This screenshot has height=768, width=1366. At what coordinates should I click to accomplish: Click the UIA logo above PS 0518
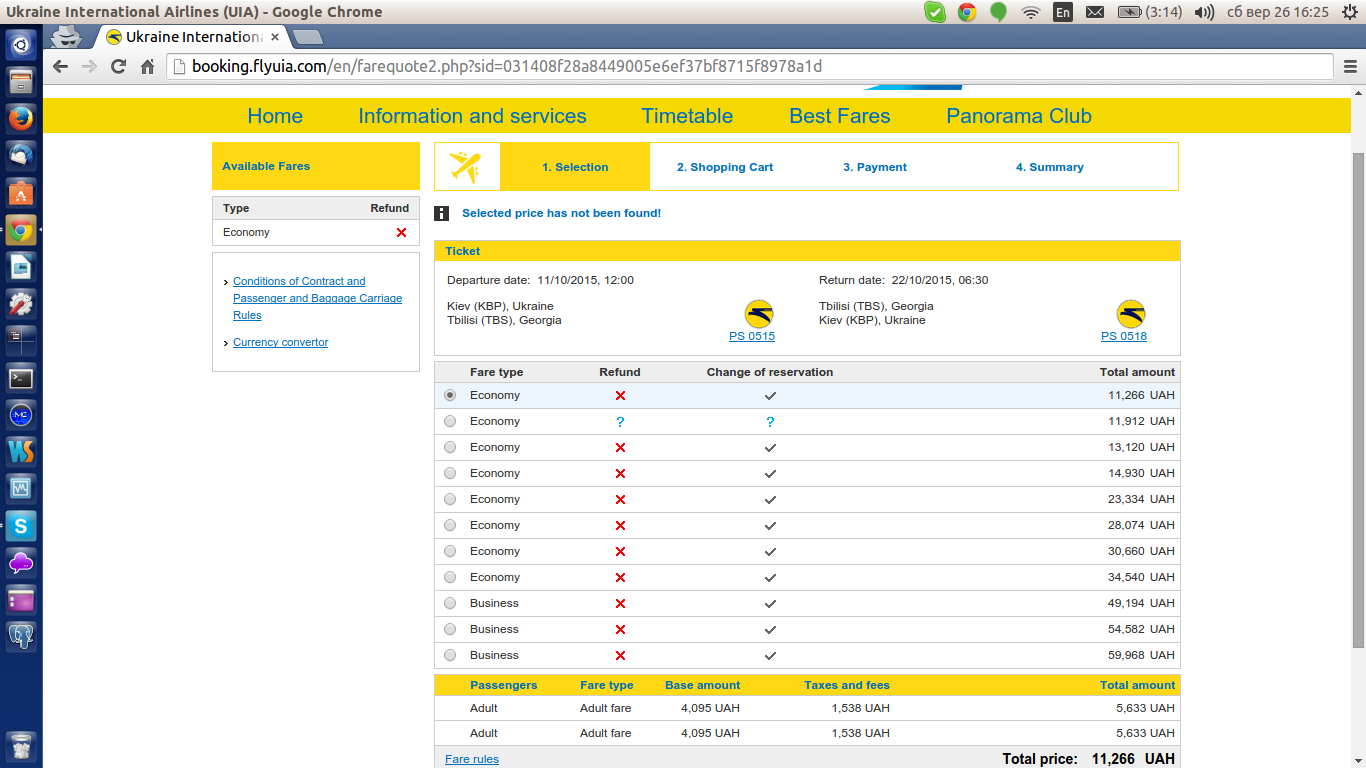pos(1131,314)
